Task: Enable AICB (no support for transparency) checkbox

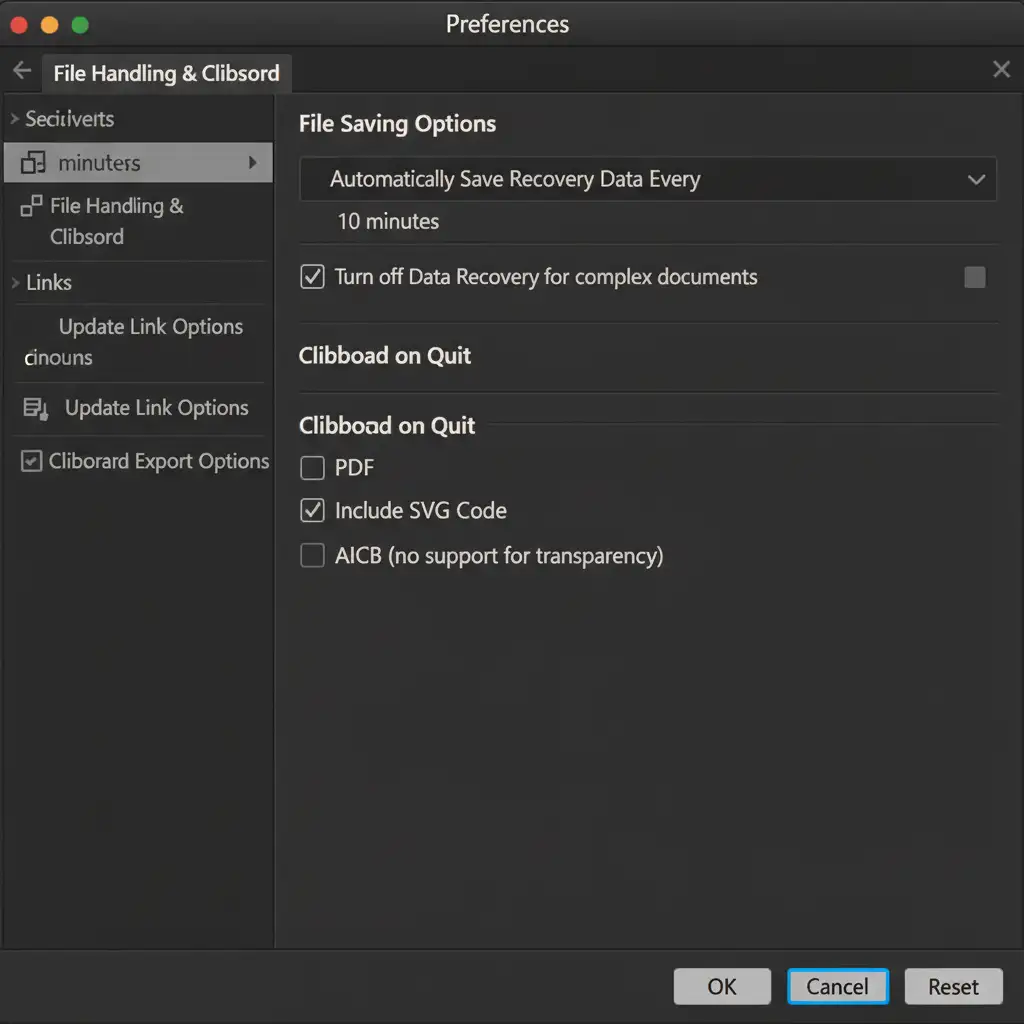Action: (x=313, y=556)
